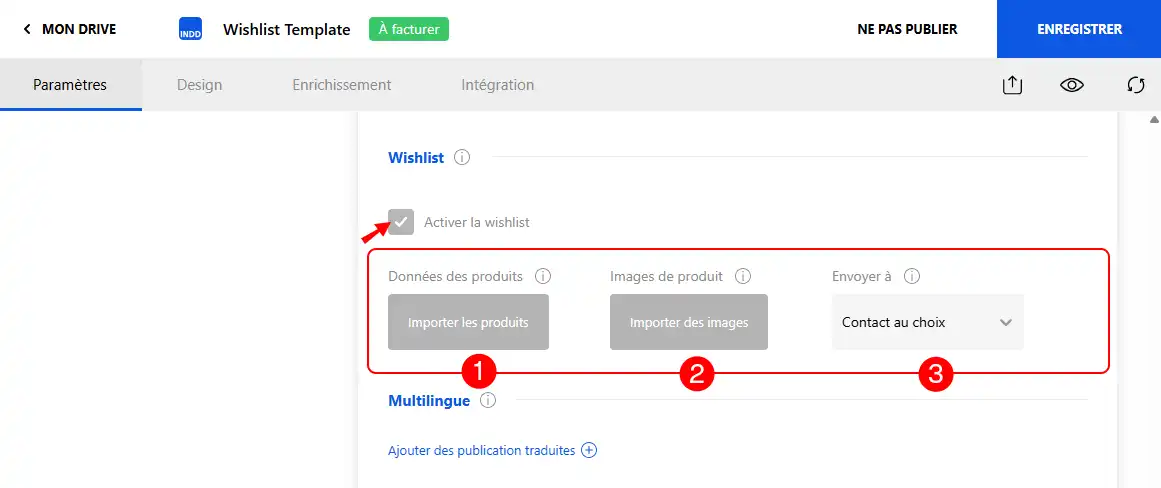The height and width of the screenshot is (488, 1161).
Task: Click info icon beside Envoyer à
Action: point(911,276)
